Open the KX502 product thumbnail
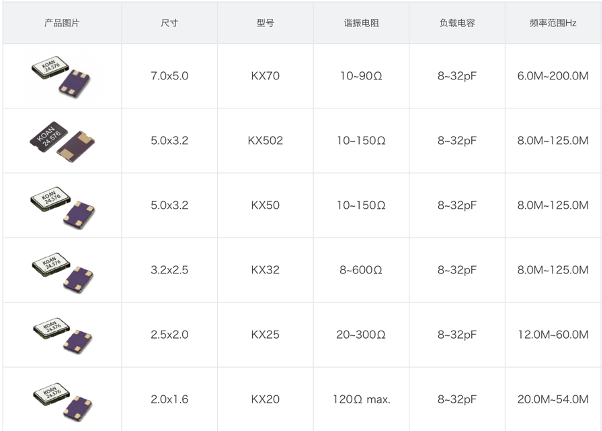 (62, 141)
